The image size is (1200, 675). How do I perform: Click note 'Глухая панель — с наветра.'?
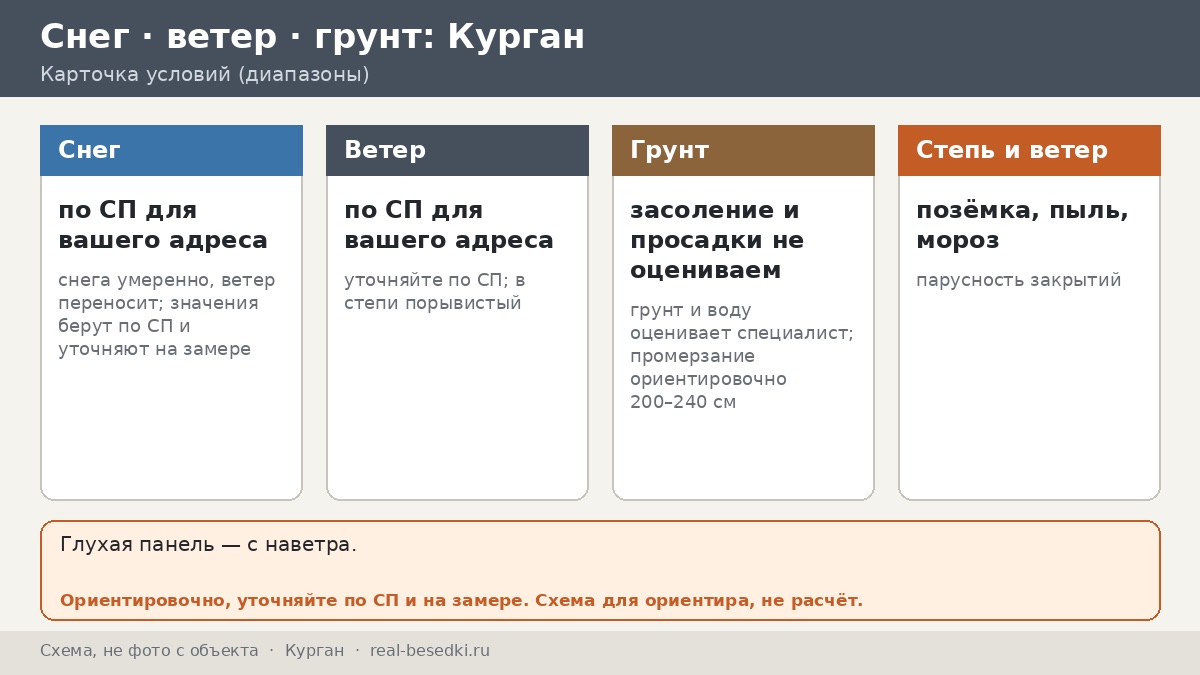click(208, 545)
